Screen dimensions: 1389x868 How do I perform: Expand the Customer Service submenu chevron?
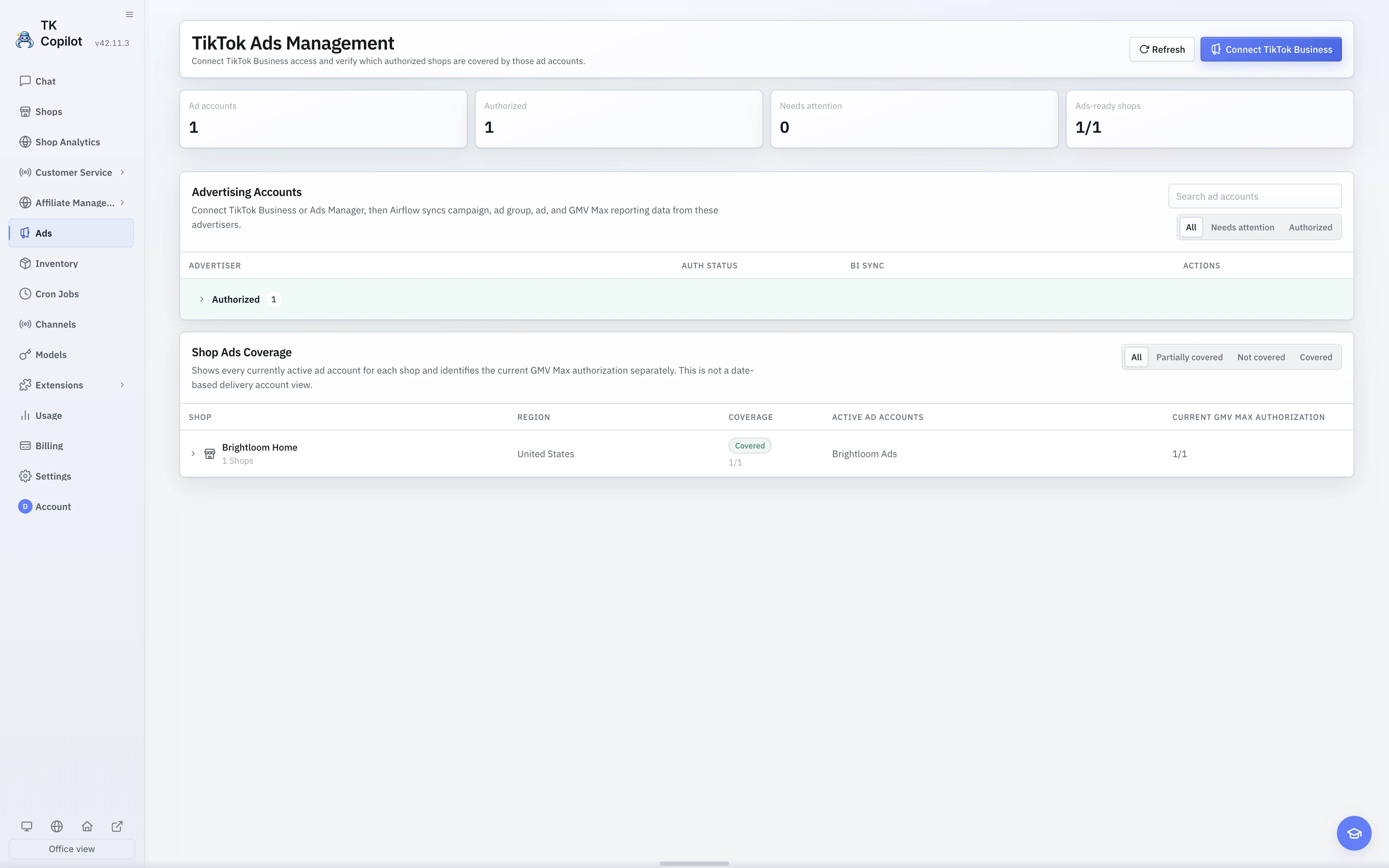(122, 172)
